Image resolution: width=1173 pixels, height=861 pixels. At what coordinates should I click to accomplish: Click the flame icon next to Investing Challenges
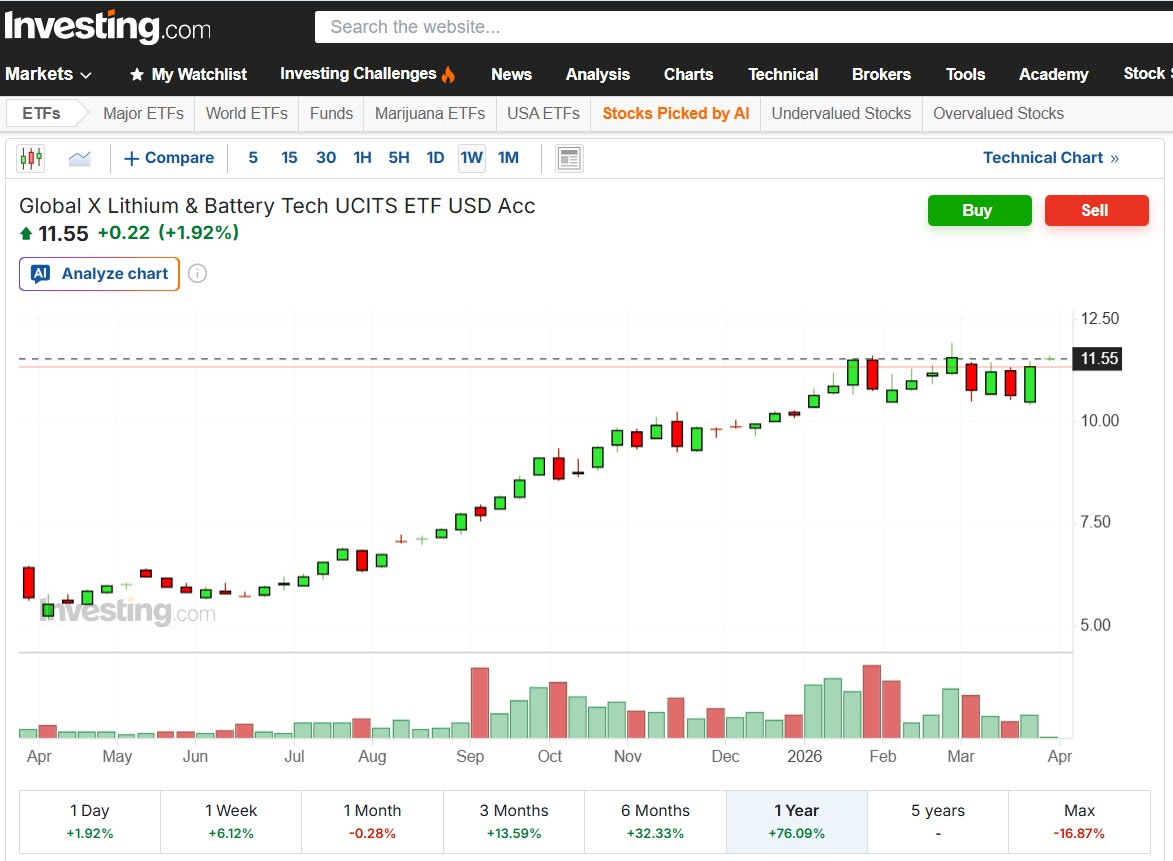pyautogui.click(x=448, y=74)
